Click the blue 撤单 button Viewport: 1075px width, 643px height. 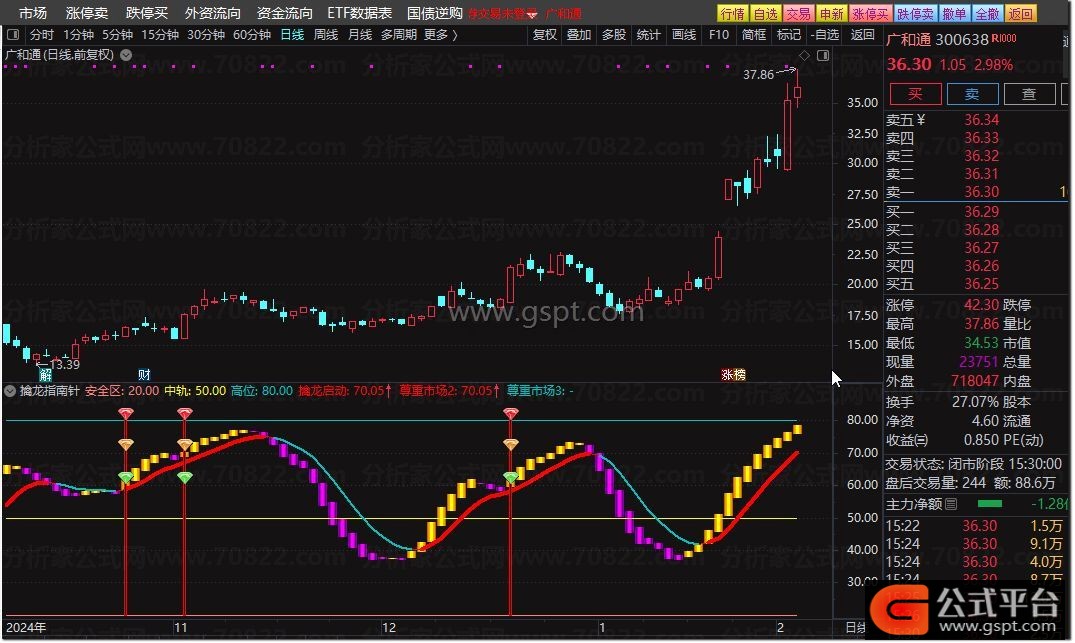(954, 14)
